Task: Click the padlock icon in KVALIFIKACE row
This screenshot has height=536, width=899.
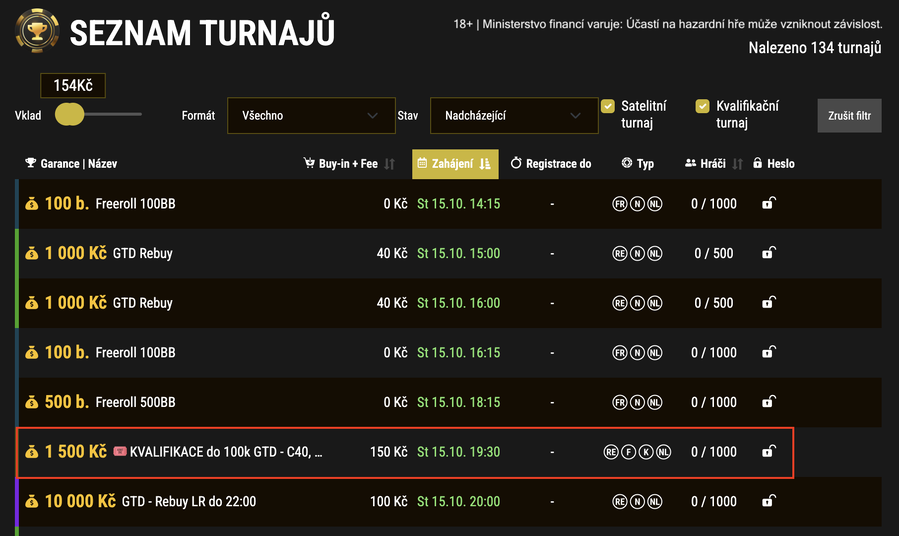Action: tap(768, 452)
